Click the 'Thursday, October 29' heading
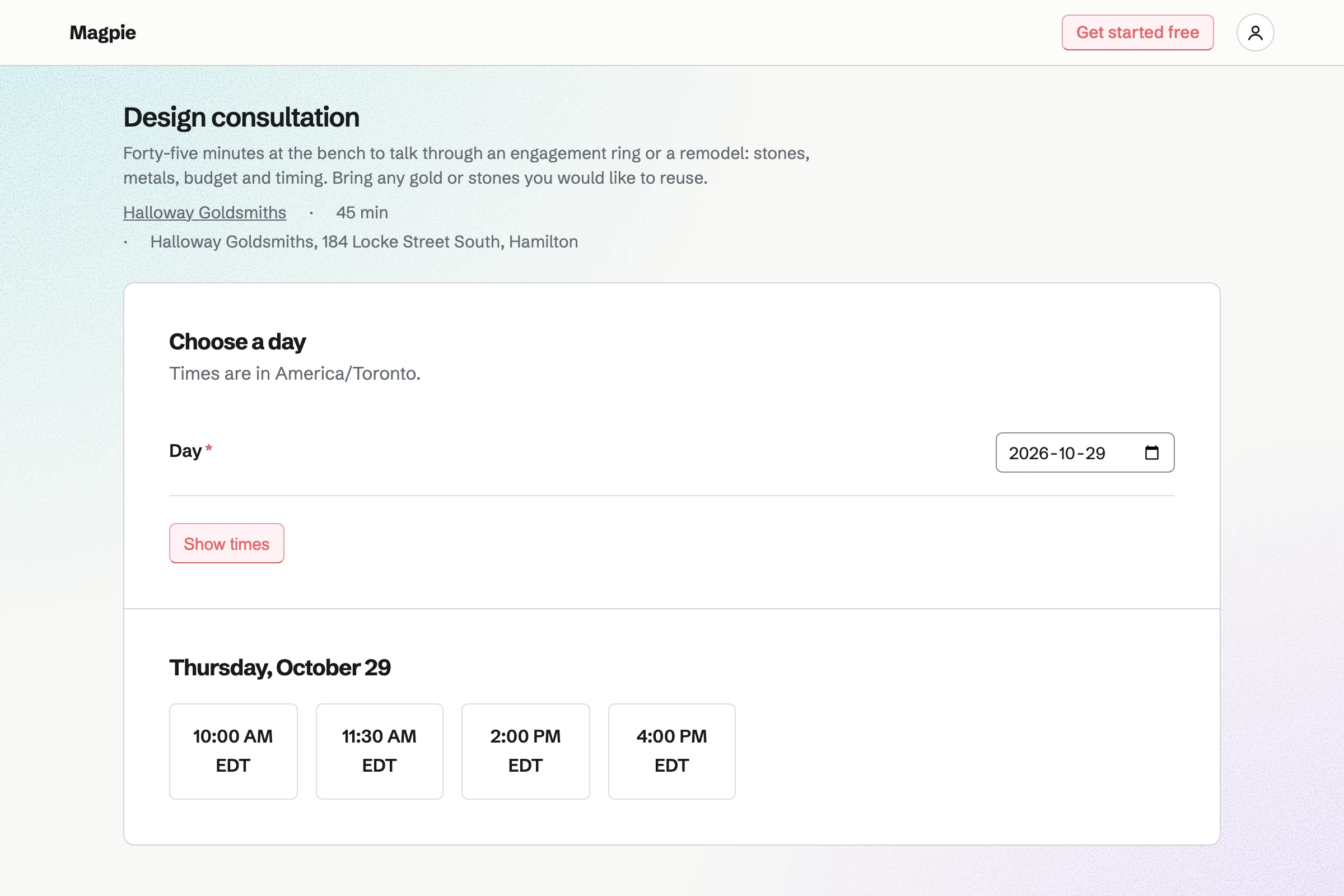Screen dimensions: 1344x896 (280, 668)
